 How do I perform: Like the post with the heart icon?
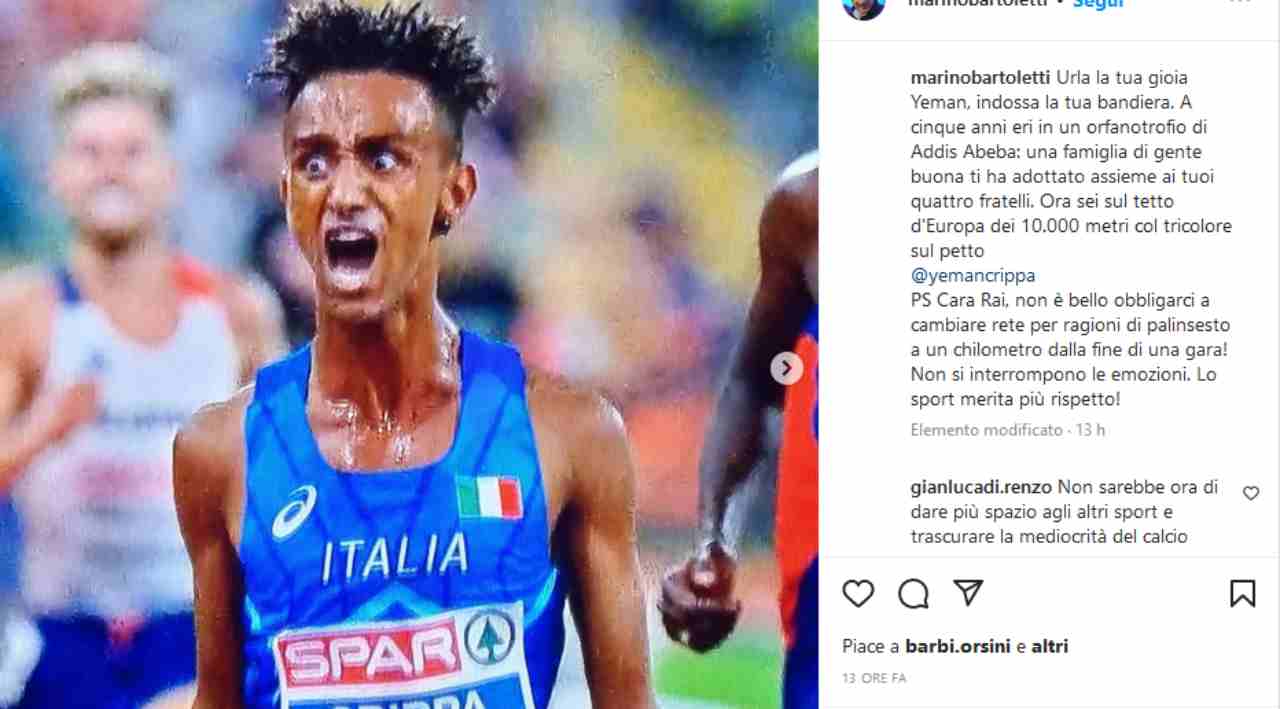coord(858,594)
